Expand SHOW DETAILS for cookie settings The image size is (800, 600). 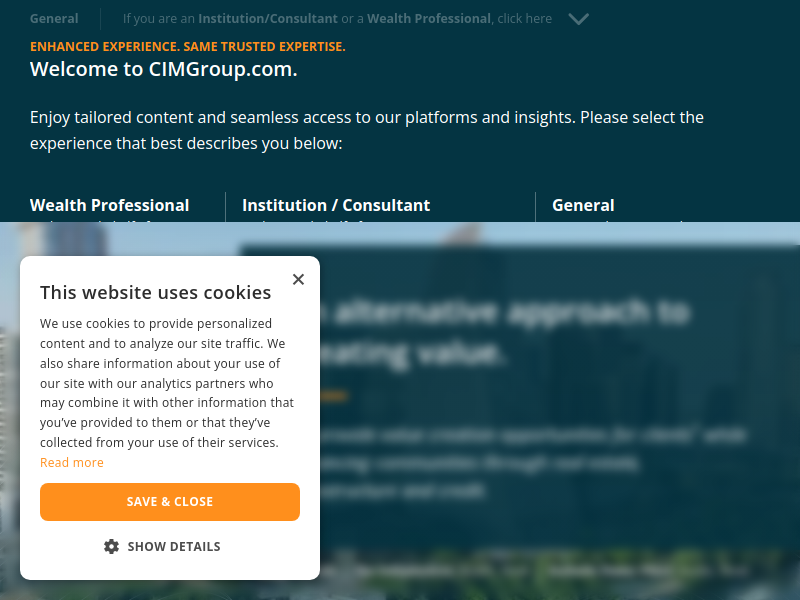click(x=162, y=546)
